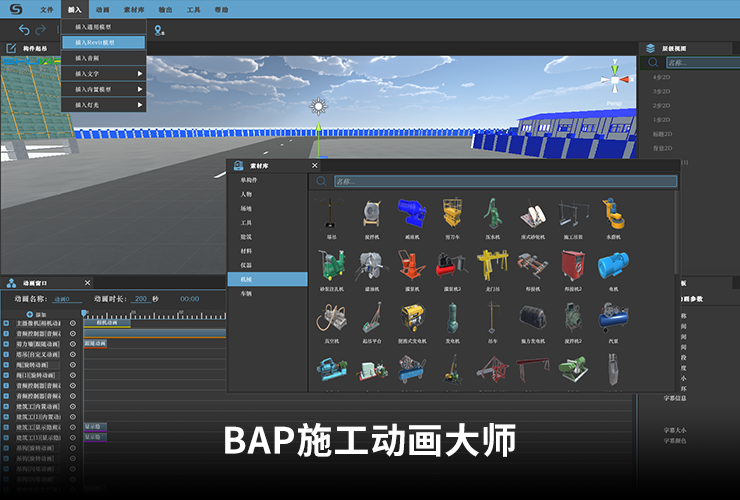Toggle visibility eye for 塔吊 track

click(x=73, y=355)
